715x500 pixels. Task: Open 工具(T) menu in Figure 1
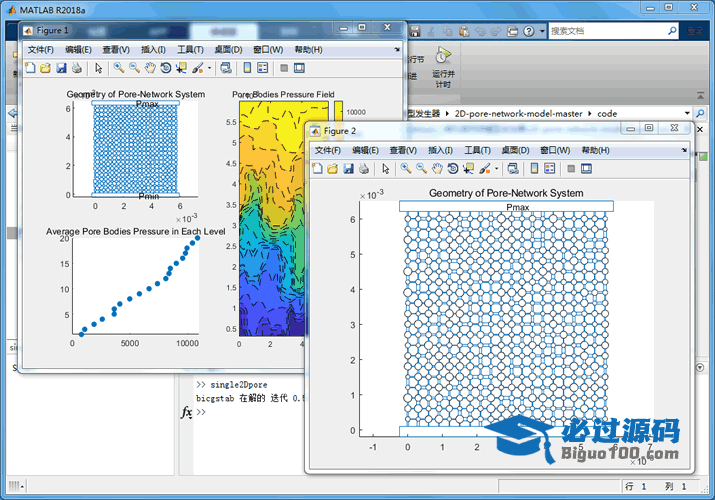[190, 50]
